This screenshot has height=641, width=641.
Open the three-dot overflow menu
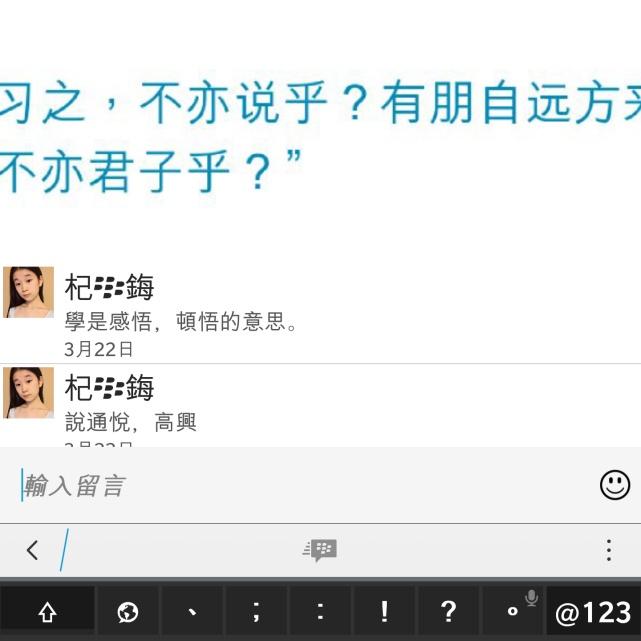609,550
